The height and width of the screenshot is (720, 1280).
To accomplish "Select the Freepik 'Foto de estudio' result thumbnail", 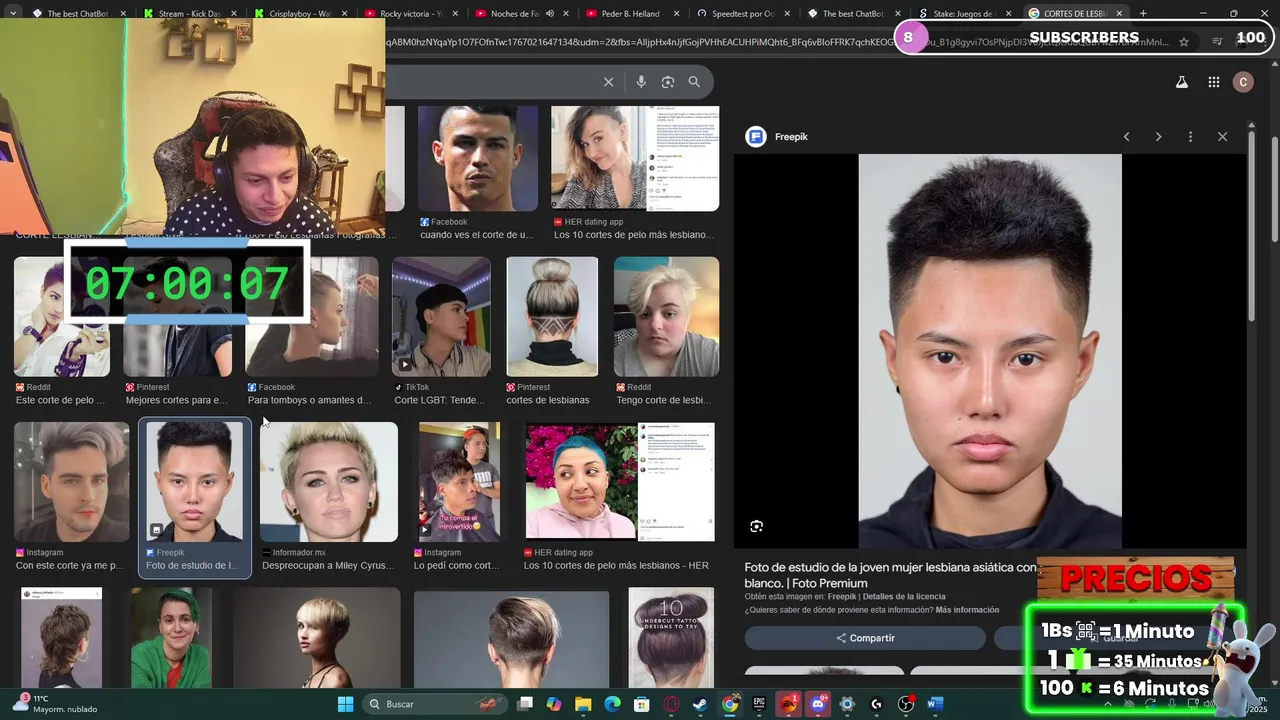I will tap(194, 482).
